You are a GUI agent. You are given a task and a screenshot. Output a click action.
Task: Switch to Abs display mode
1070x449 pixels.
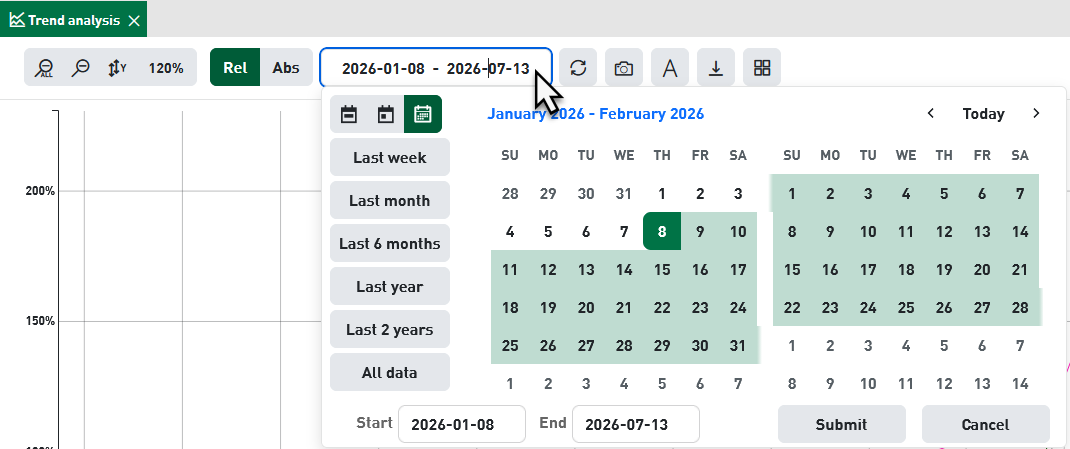tap(286, 68)
